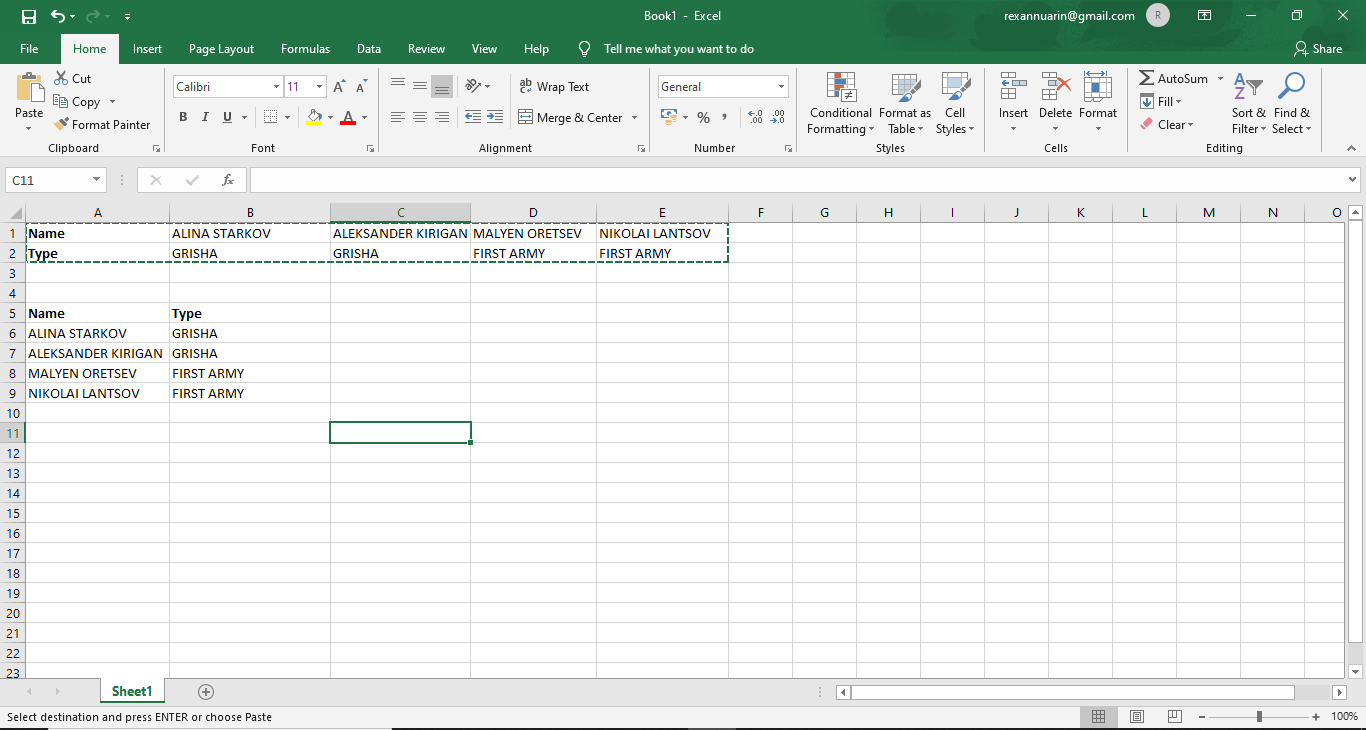Click the Share button
1366x730 pixels.
tap(1317, 49)
